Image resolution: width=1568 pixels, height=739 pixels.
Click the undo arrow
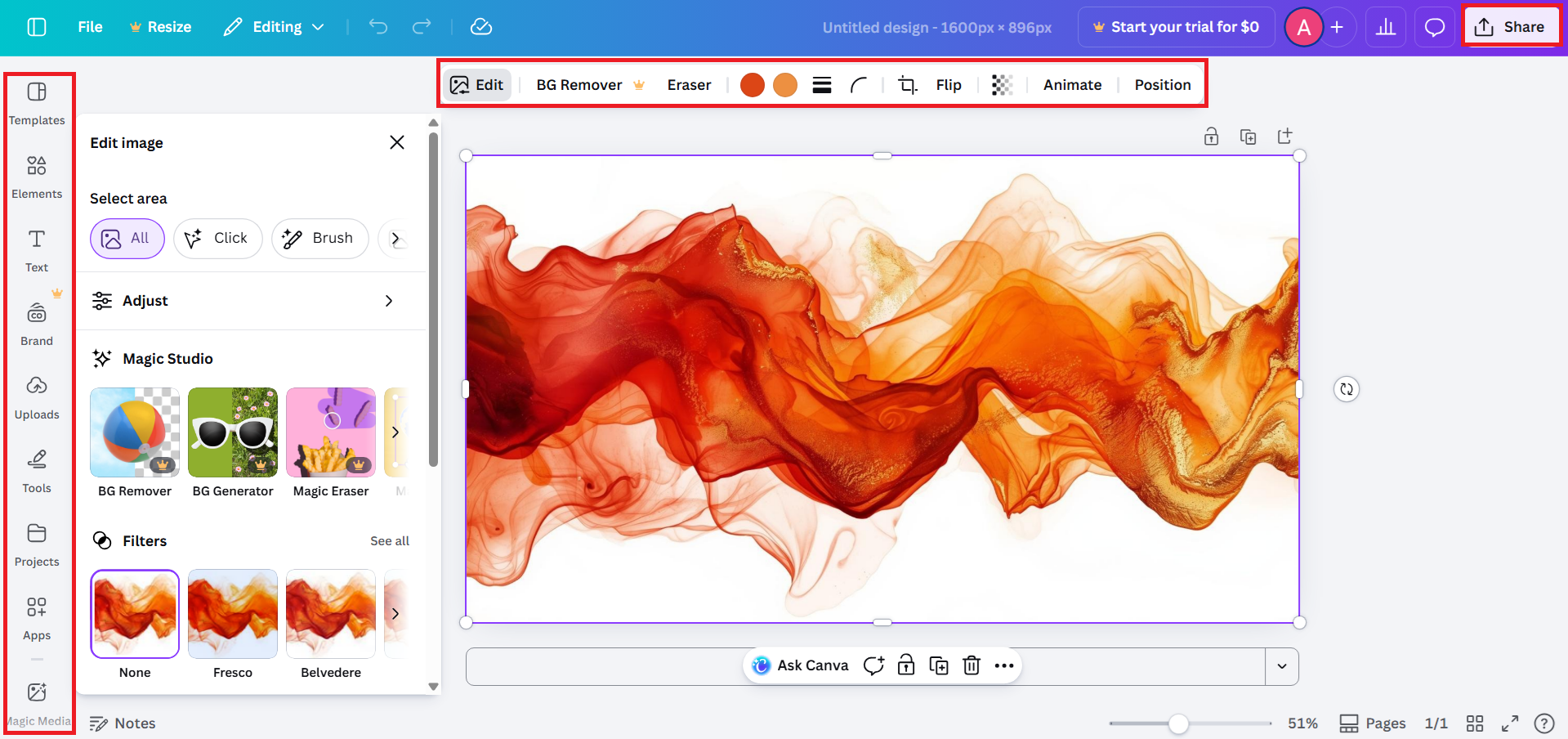coord(377,27)
